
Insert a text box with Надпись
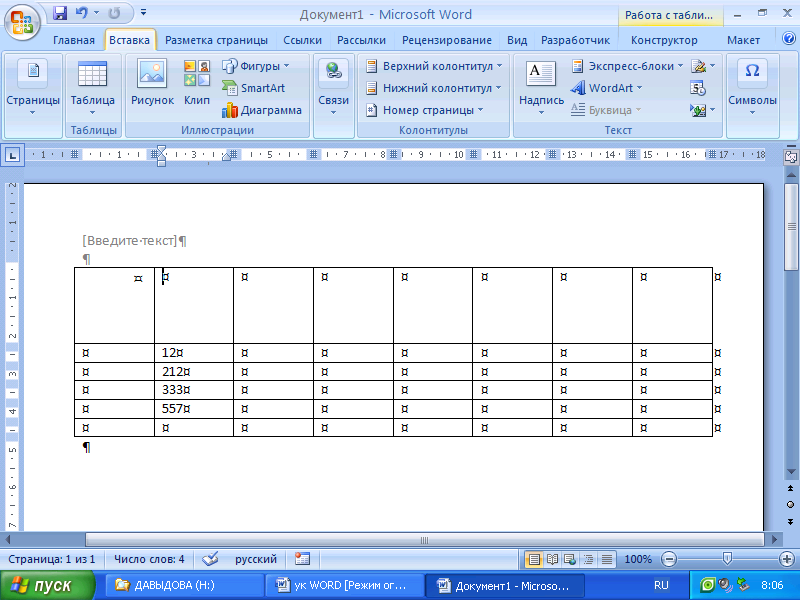pos(541,87)
